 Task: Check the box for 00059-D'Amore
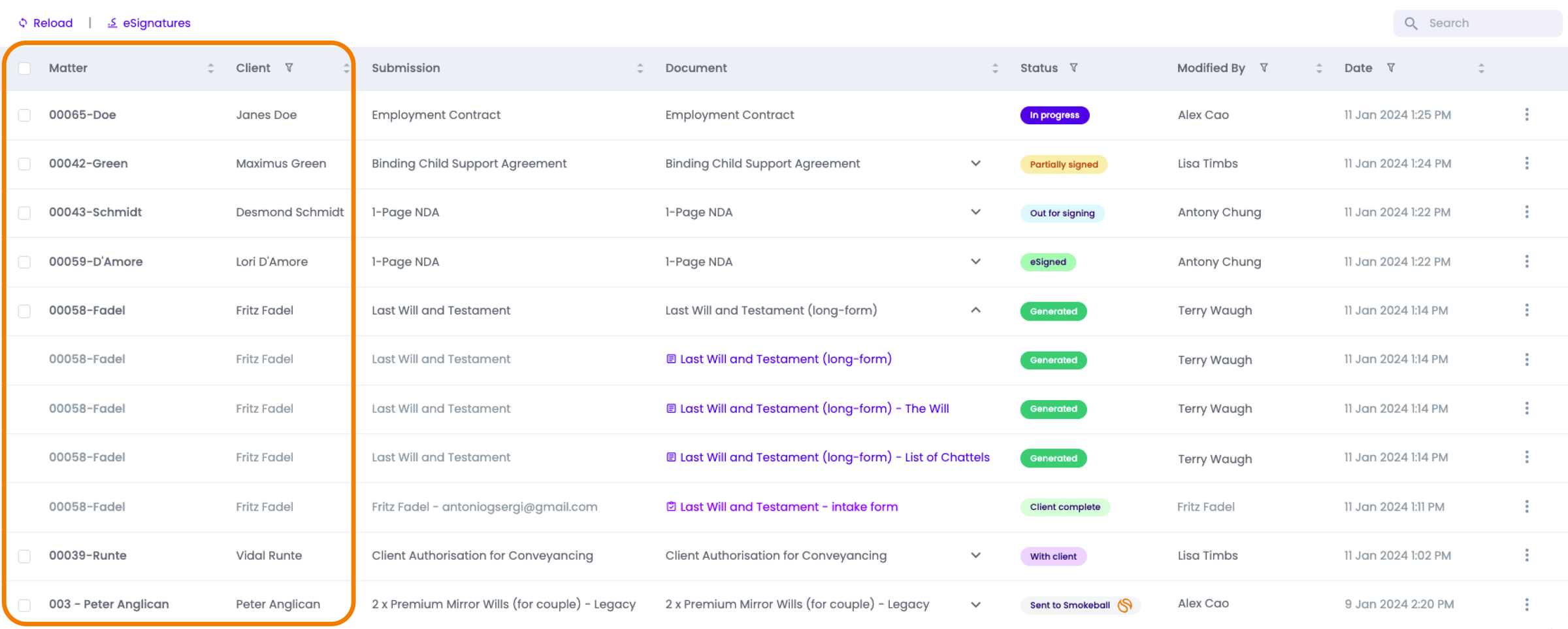(x=25, y=262)
